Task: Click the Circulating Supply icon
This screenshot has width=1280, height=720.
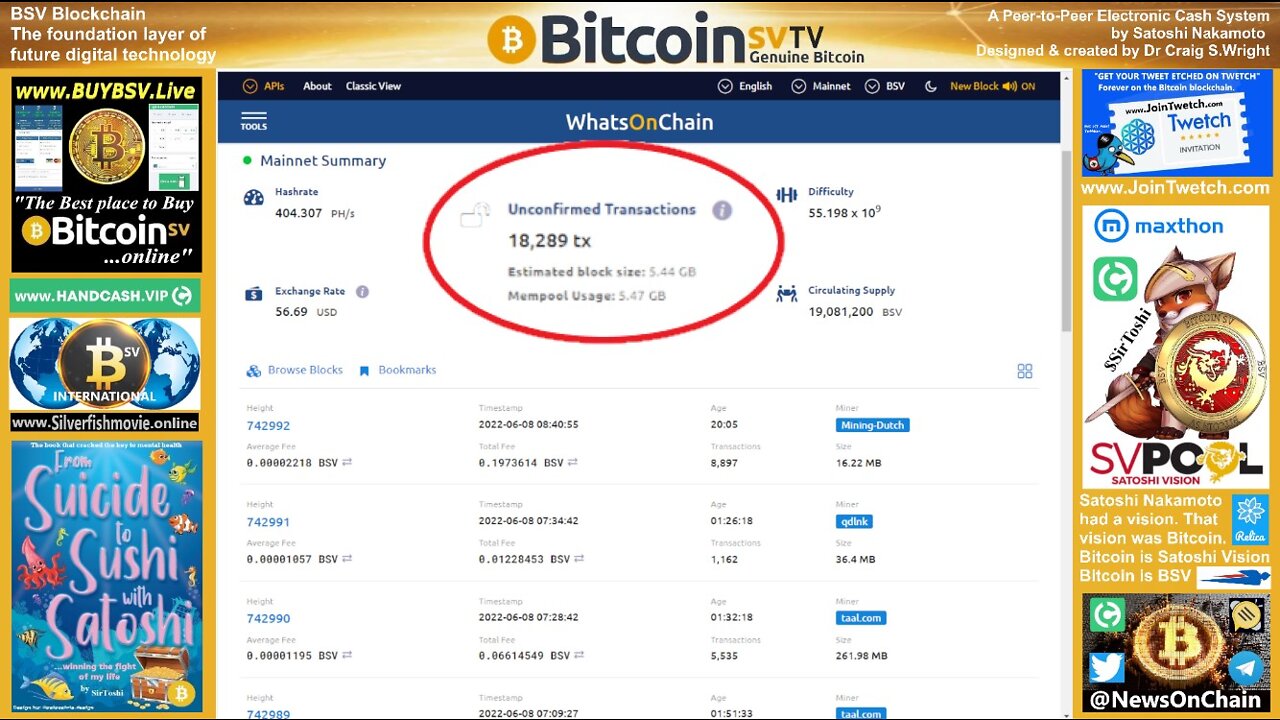Action: [788, 293]
